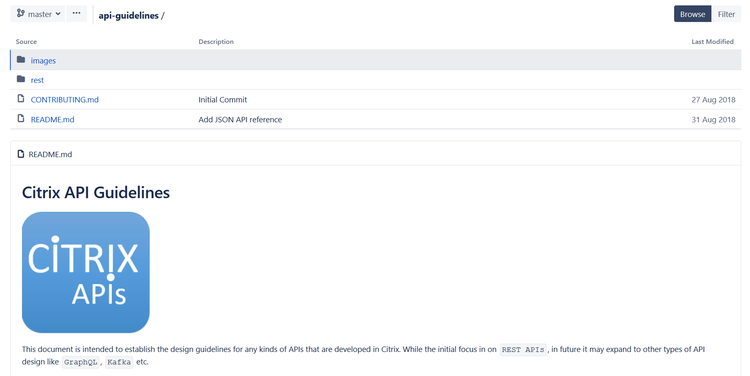Click the Source column header
The image size is (750, 376).
pos(26,42)
